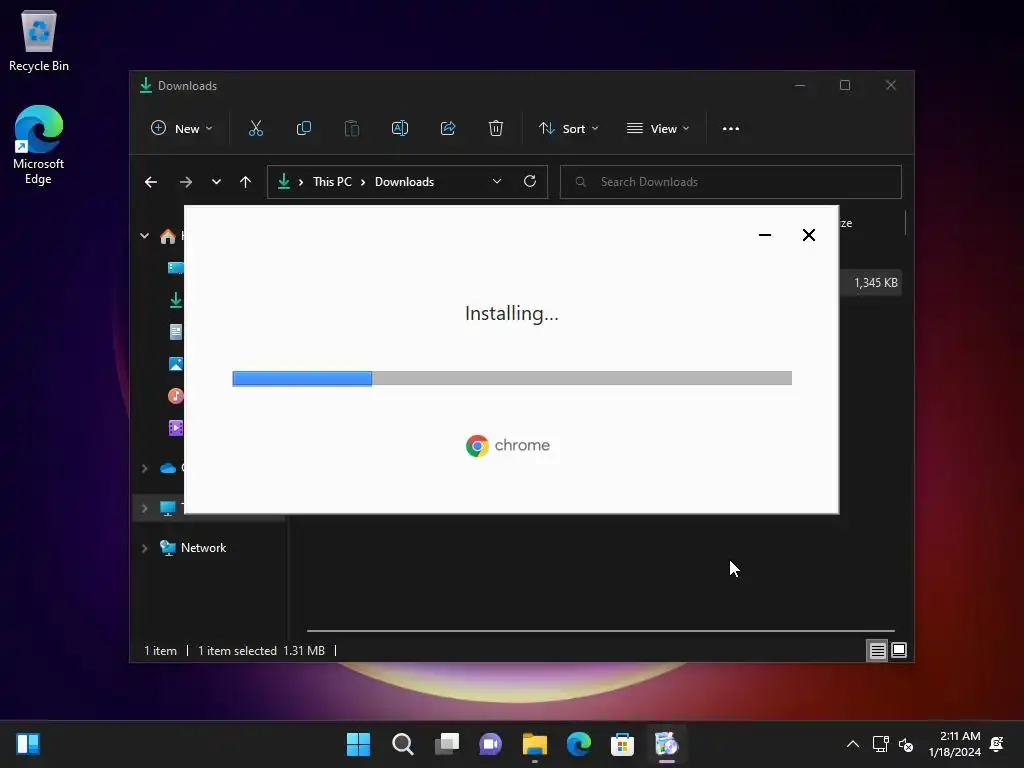1024x768 pixels.
Task: Open the New item dropdown
Action: [182, 129]
